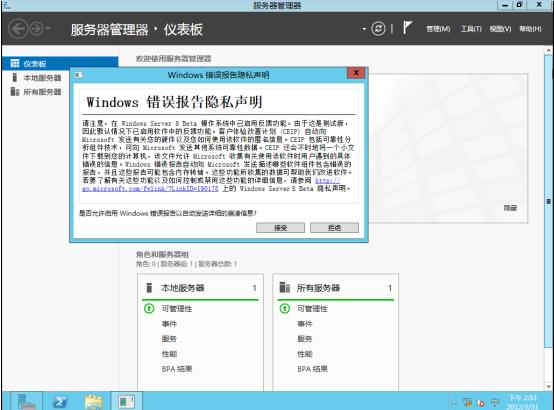Click the green 可管理性 status icon in 本地服务器
The width and height of the screenshot is (554, 410).
pyautogui.click(x=149, y=309)
